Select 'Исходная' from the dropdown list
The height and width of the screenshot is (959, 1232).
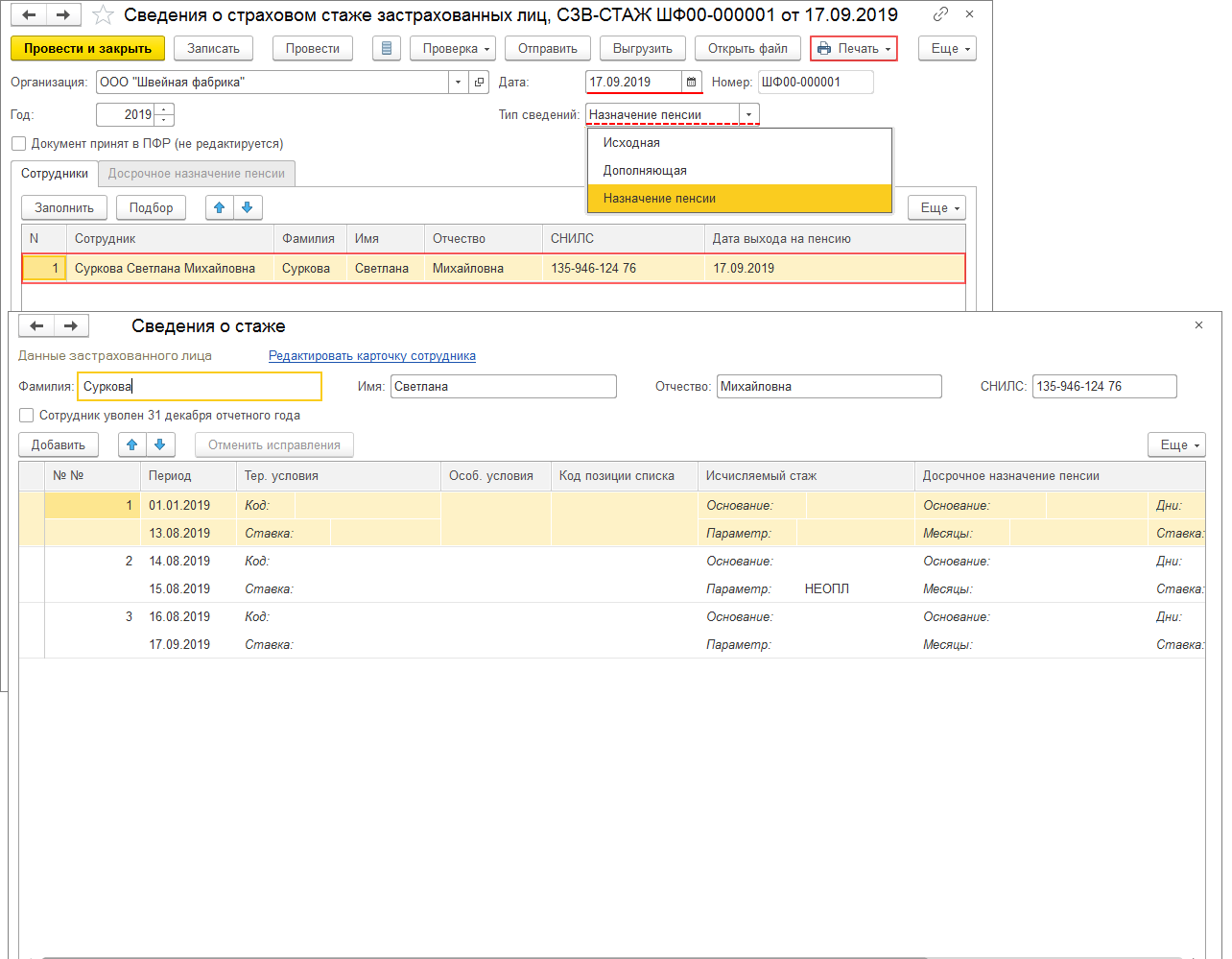631,143
